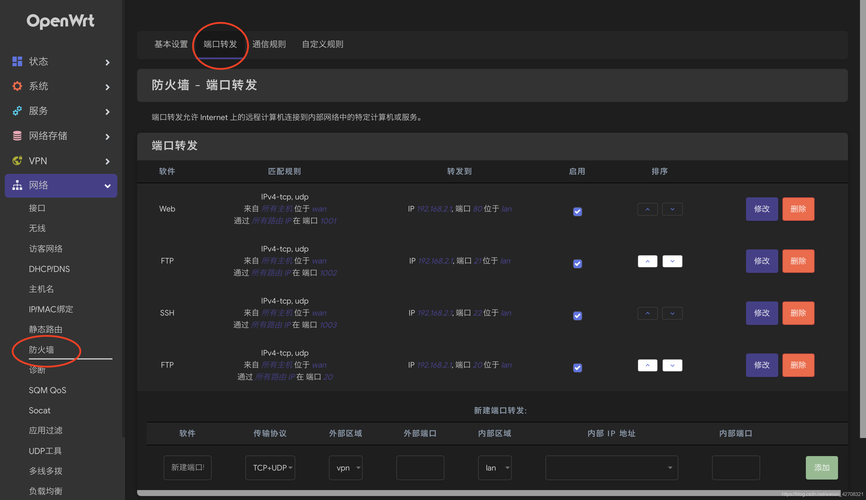The image size is (866, 500).
Task: Click 删除 for the FTP port 20 rule
Action: click(798, 365)
